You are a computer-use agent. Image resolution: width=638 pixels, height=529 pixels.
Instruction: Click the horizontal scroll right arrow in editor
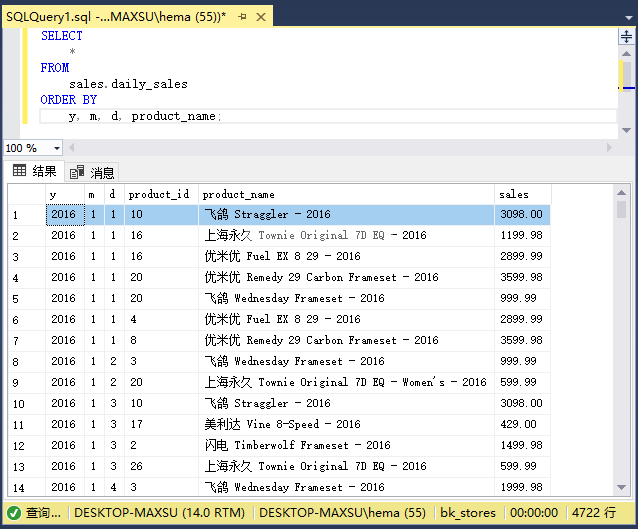(609, 148)
